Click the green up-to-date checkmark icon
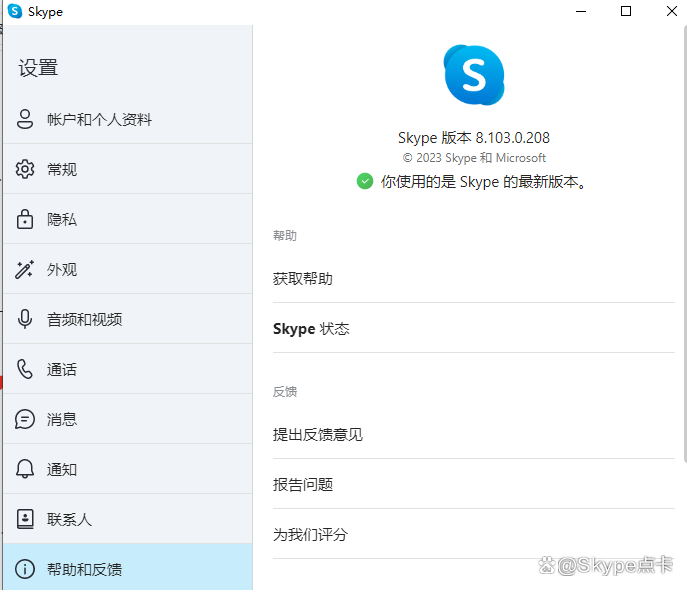 pos(365,181)
